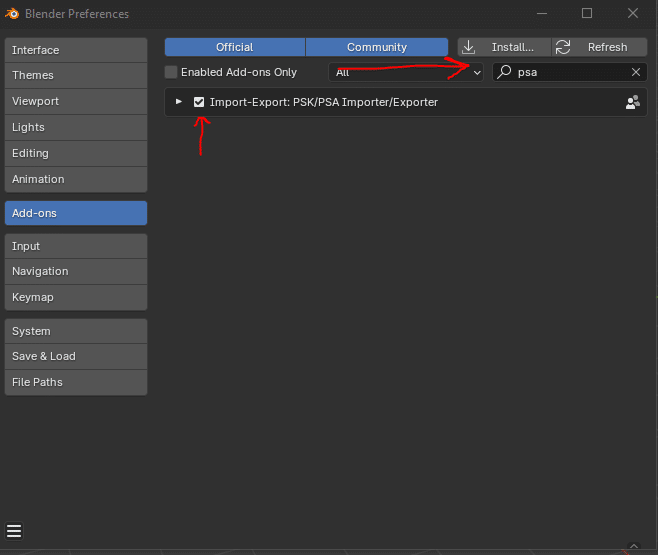This screenshot has height=555, width=658.
Task: Enable the Enabled Add-ons Only checkbox
Action: click(x=171, y=72)
